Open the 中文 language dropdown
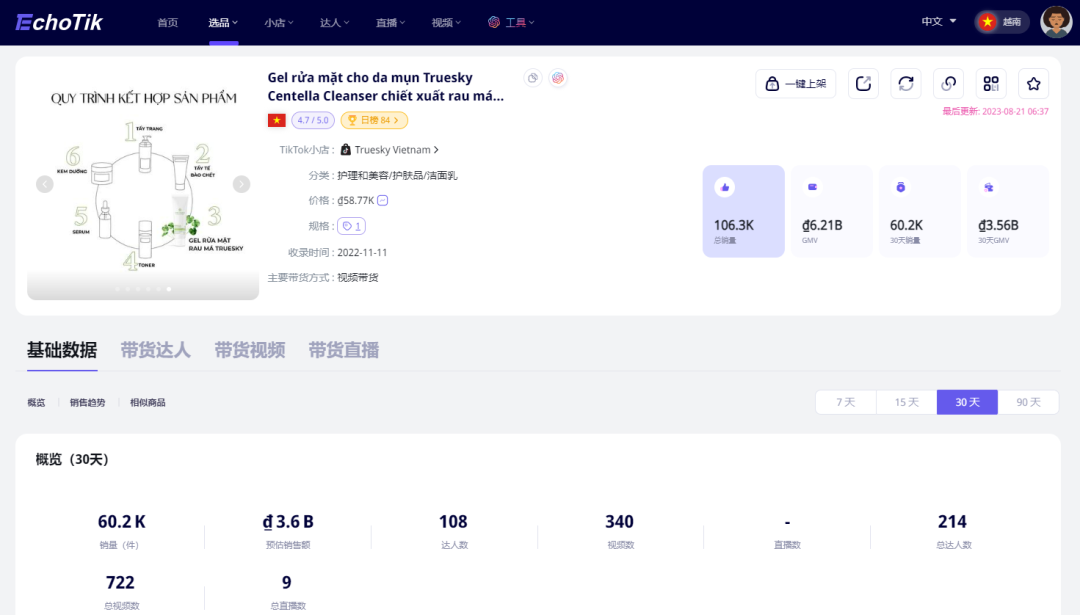 (x=938, y=19)
